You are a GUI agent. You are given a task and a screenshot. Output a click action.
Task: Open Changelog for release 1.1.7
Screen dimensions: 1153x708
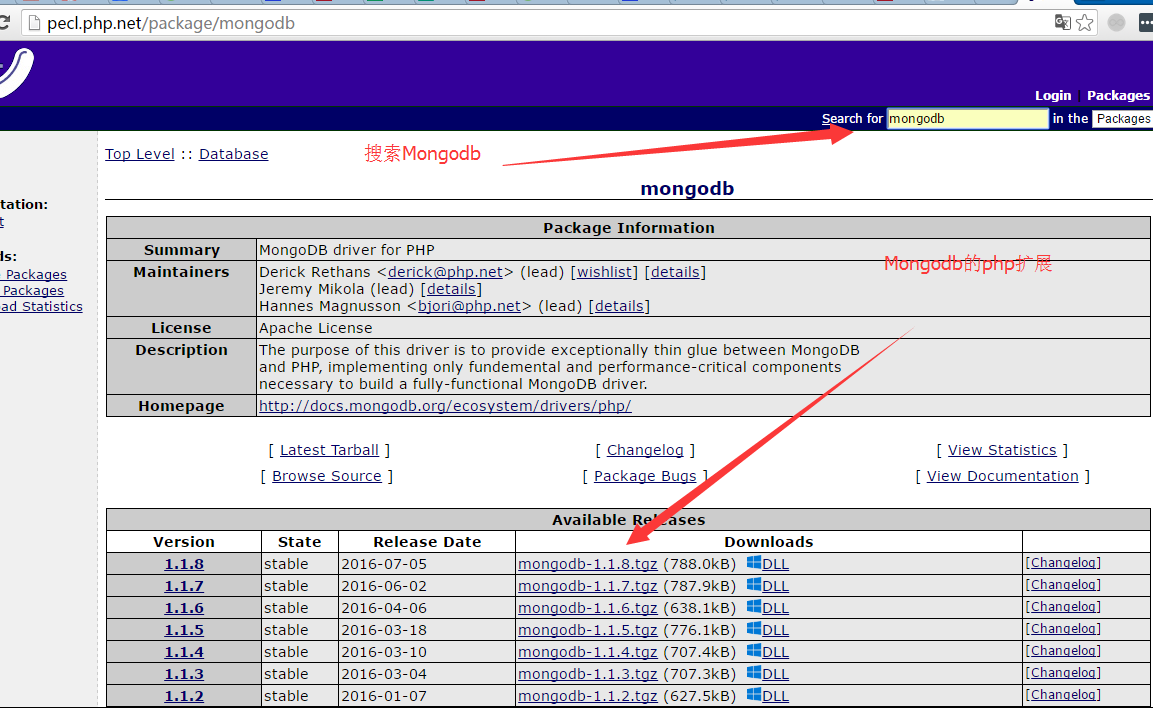pos(1063,584)
